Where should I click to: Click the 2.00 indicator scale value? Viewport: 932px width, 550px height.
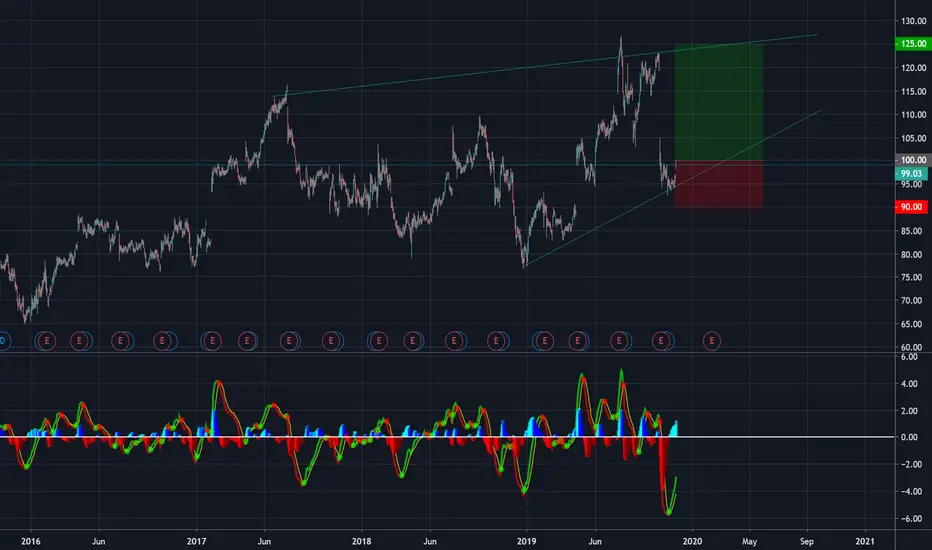tap(909, 411)
